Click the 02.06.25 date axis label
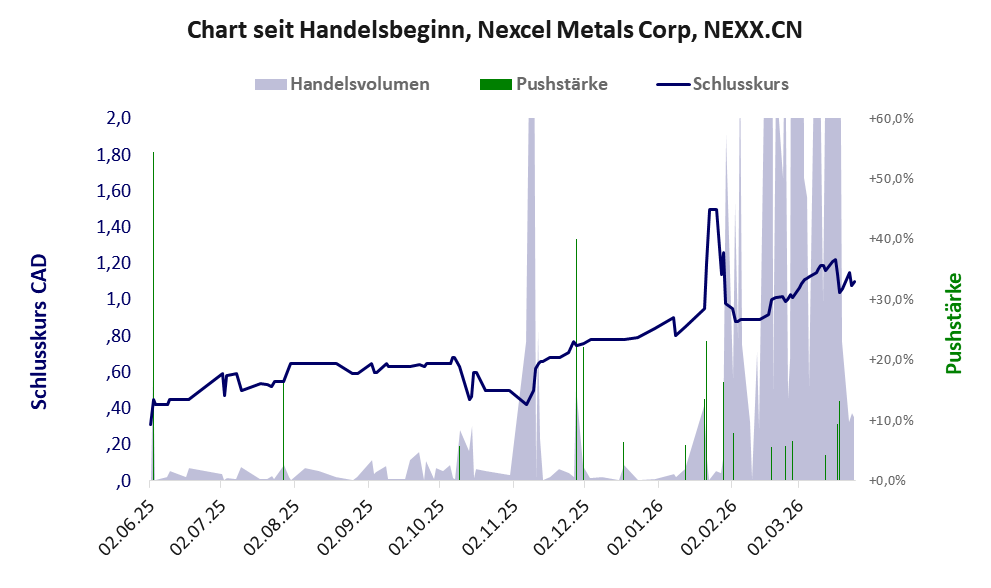This screenshot has height=588, width=991. point(127,524)
